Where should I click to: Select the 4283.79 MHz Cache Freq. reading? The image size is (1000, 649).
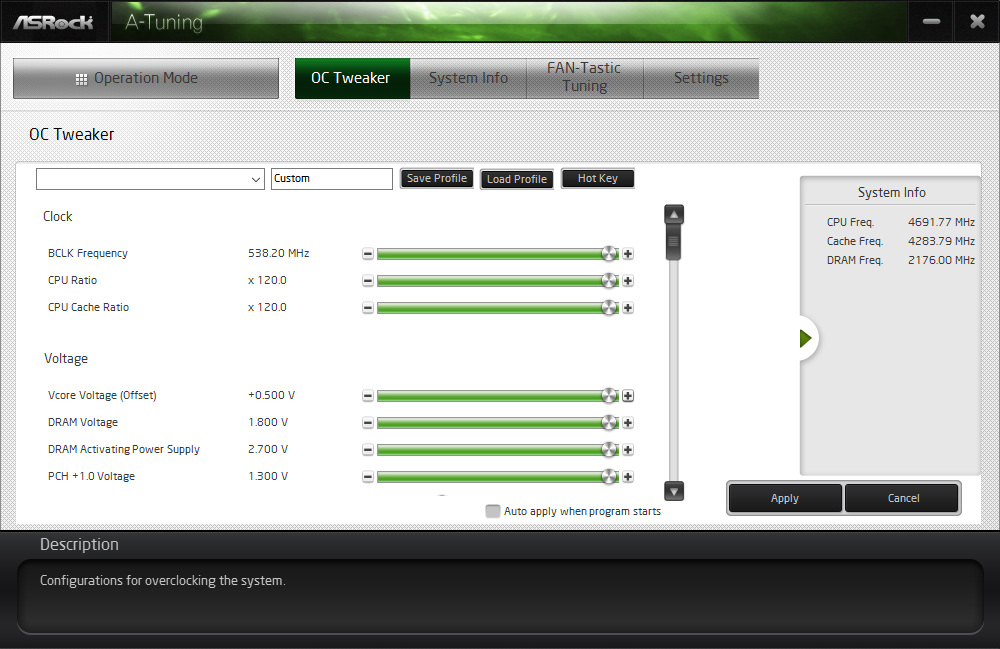click(941, 241)
